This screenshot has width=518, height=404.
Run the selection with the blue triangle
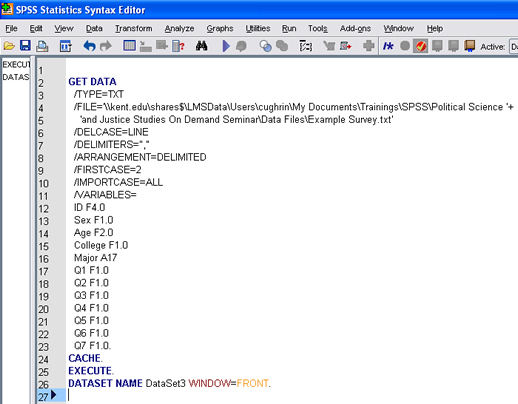pyautogui.click(x=226, y=46)
